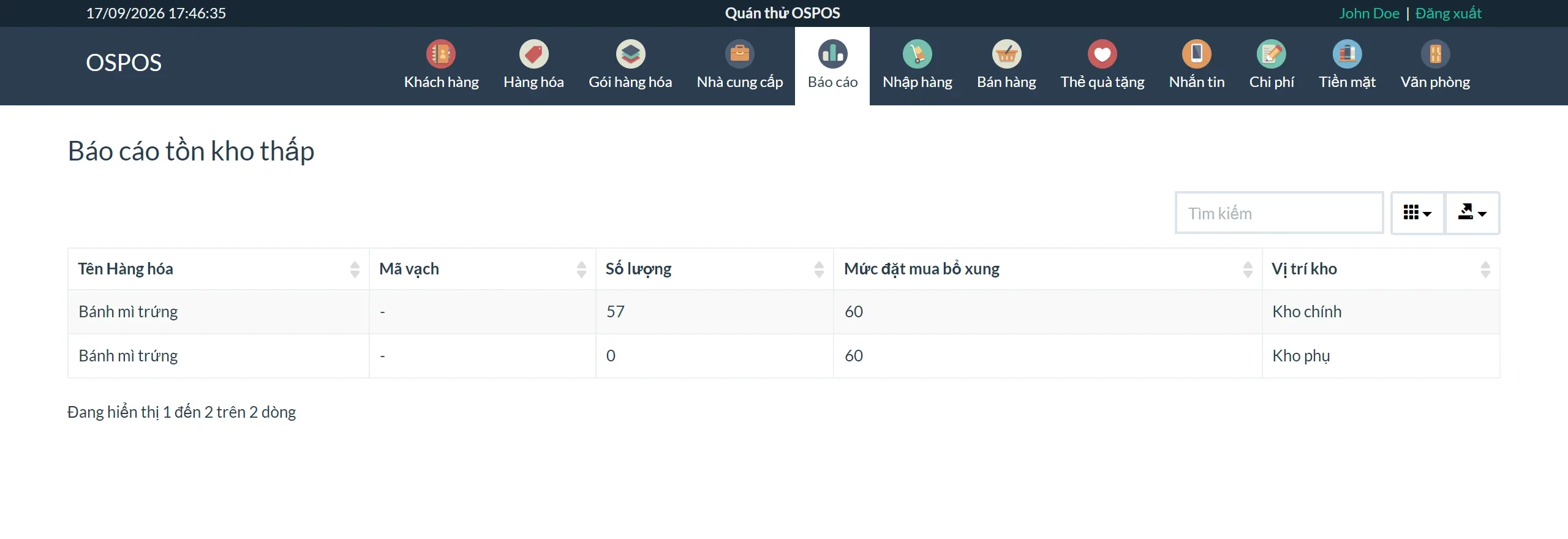Go to the Gói hàng hóa menu label
Viewport: 1568px width, 539px height.
tap(630, 82)
